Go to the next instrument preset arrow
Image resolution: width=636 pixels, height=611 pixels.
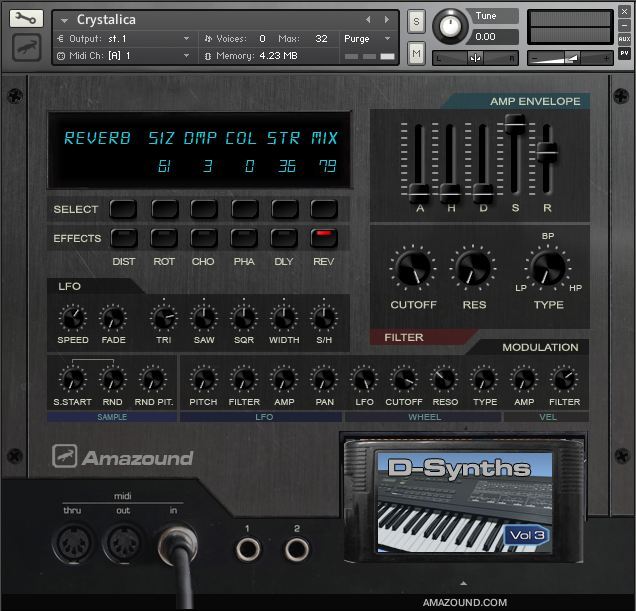point(387,19)
